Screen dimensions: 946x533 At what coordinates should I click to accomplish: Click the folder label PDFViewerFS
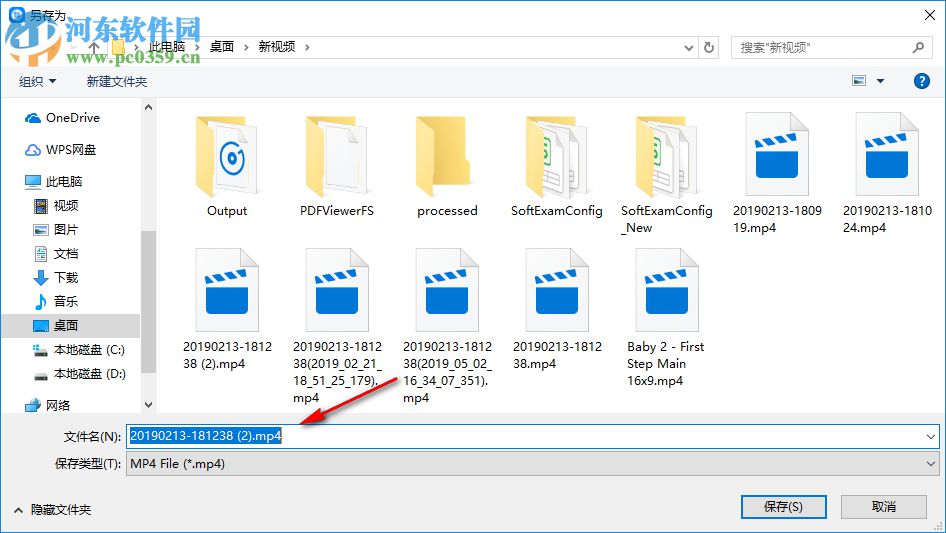pyautogui.click(x=337, y=211)
